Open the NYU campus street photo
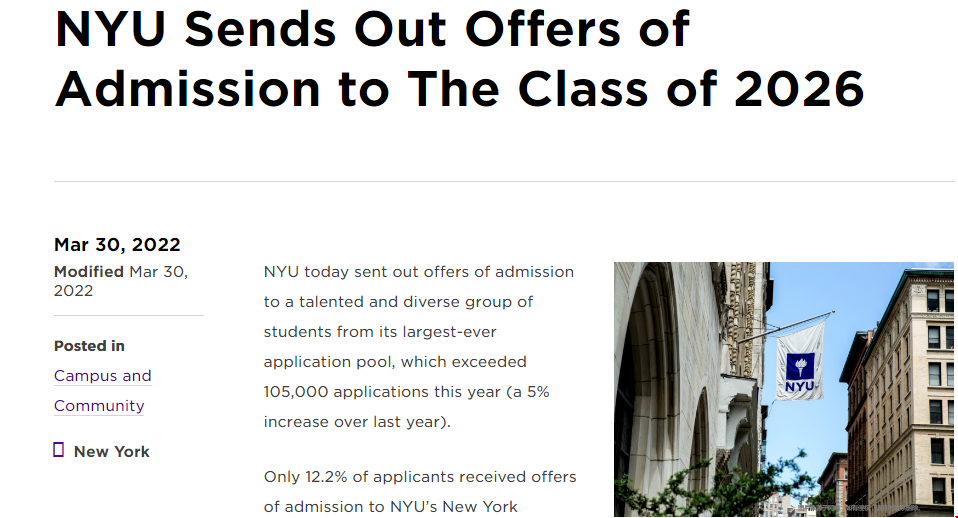This screenshot has height=518, width=958. pyautogui.click(x=784, y=389)
